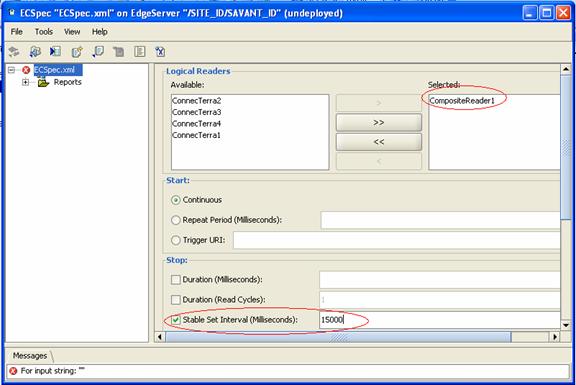Select the Continuous start radio button
Screen dimensions: 576x385
click(x=176, y=200)
